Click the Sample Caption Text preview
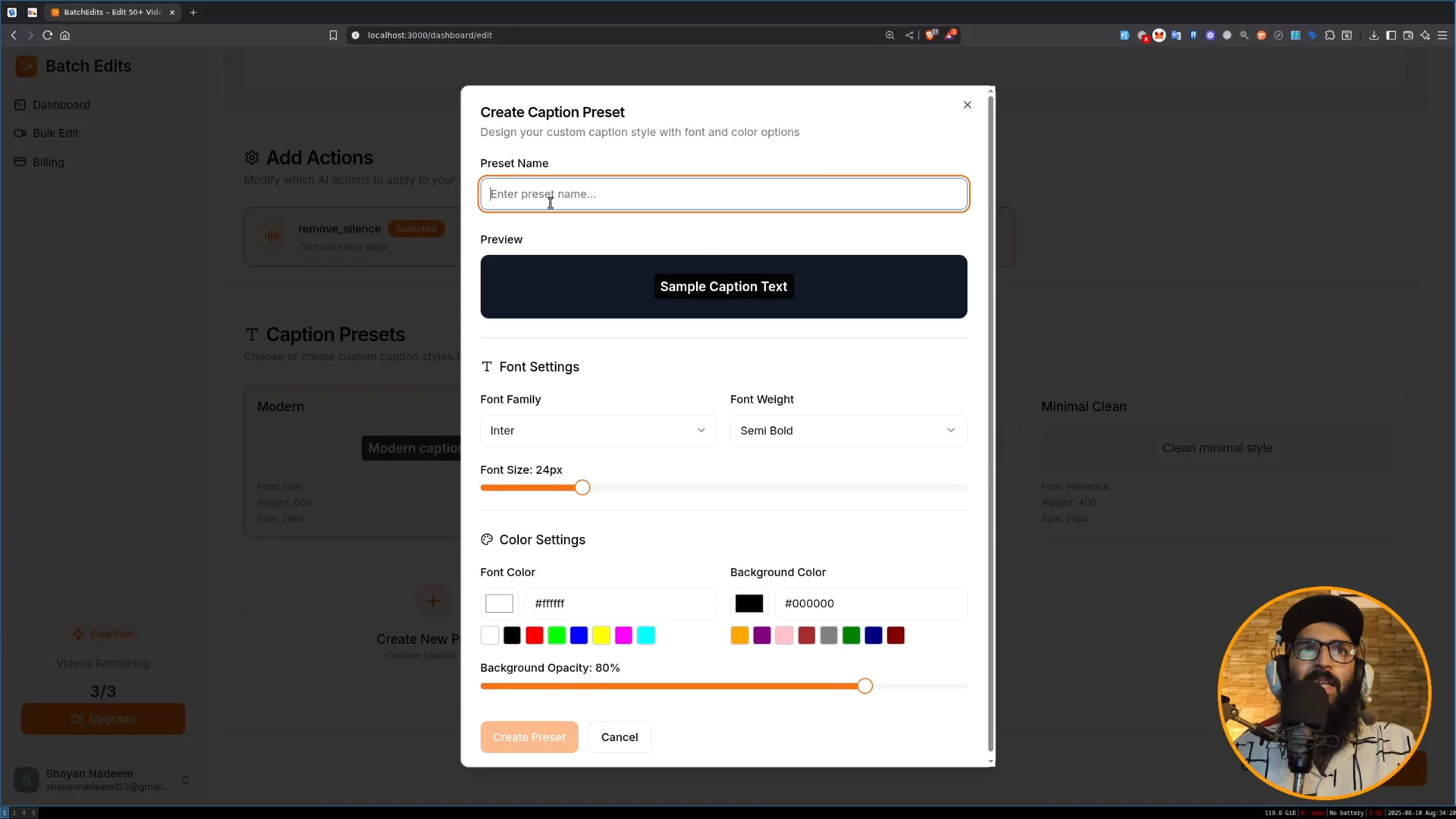The width and height of the screenshot is (1456, 819). tap(723, 287)
